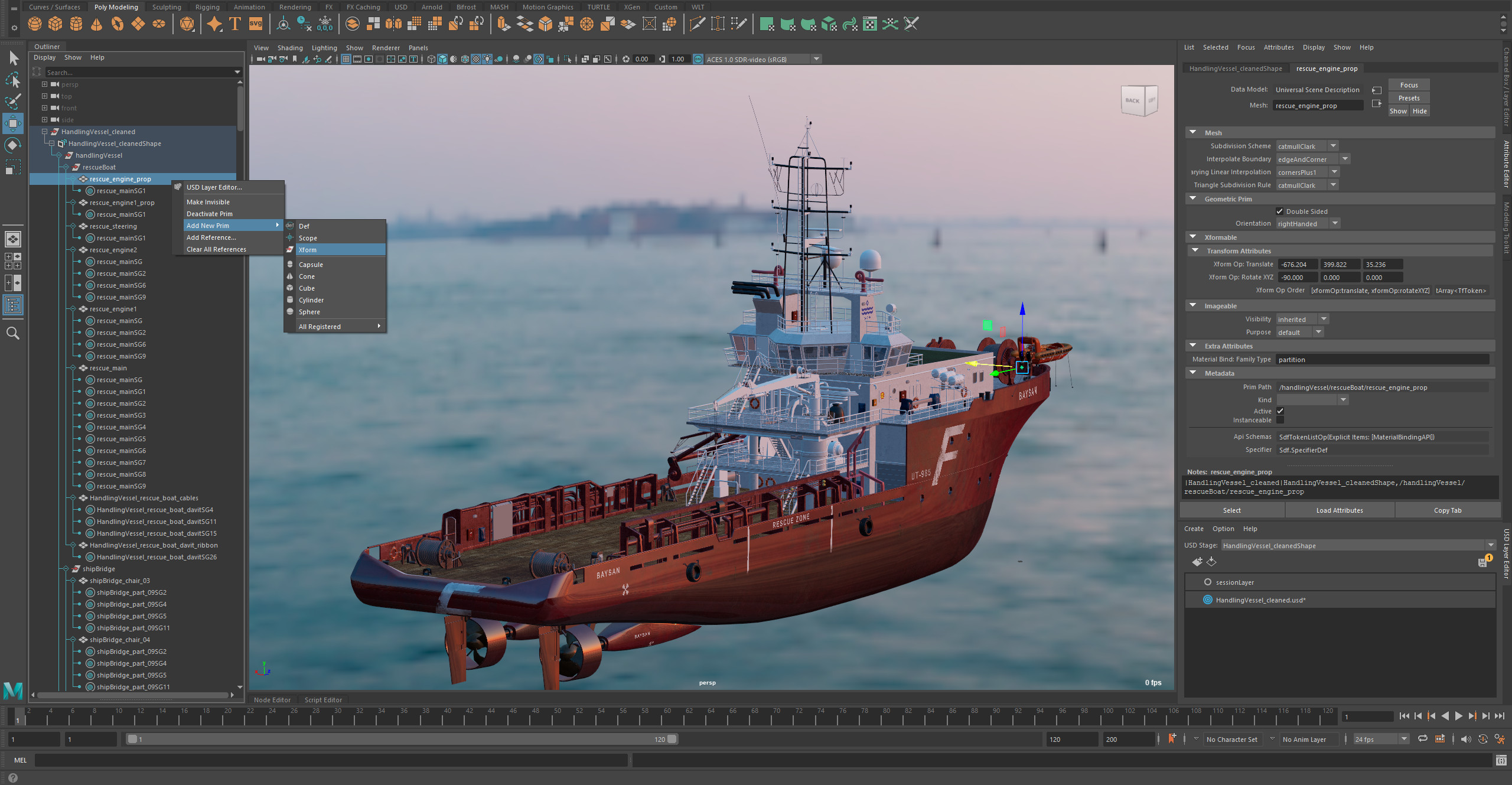Click the search magnifier sidebar icon

[13, 333]
